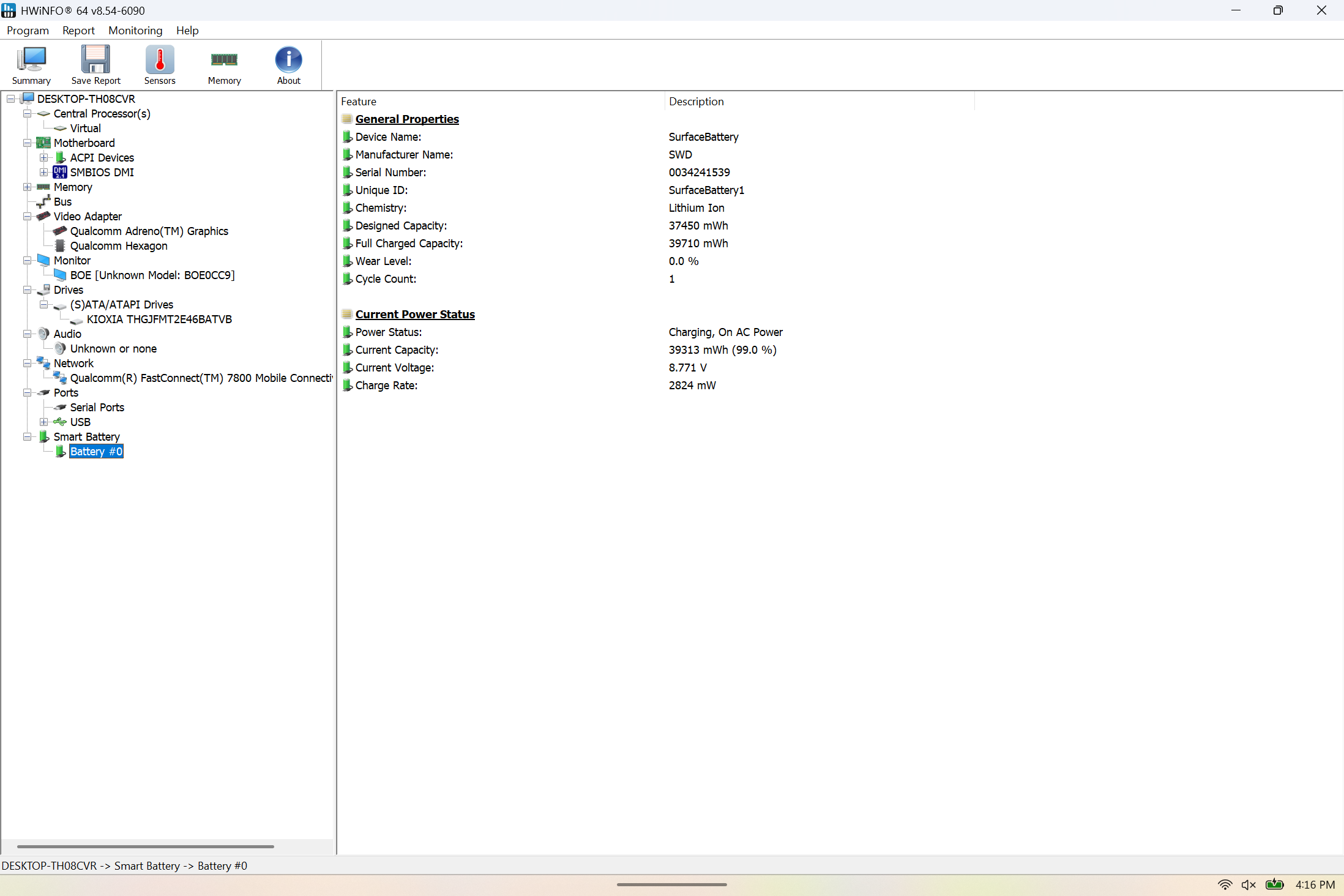Select Serial Ports in tree
1344x896 pixels.
tap(97, 407)
